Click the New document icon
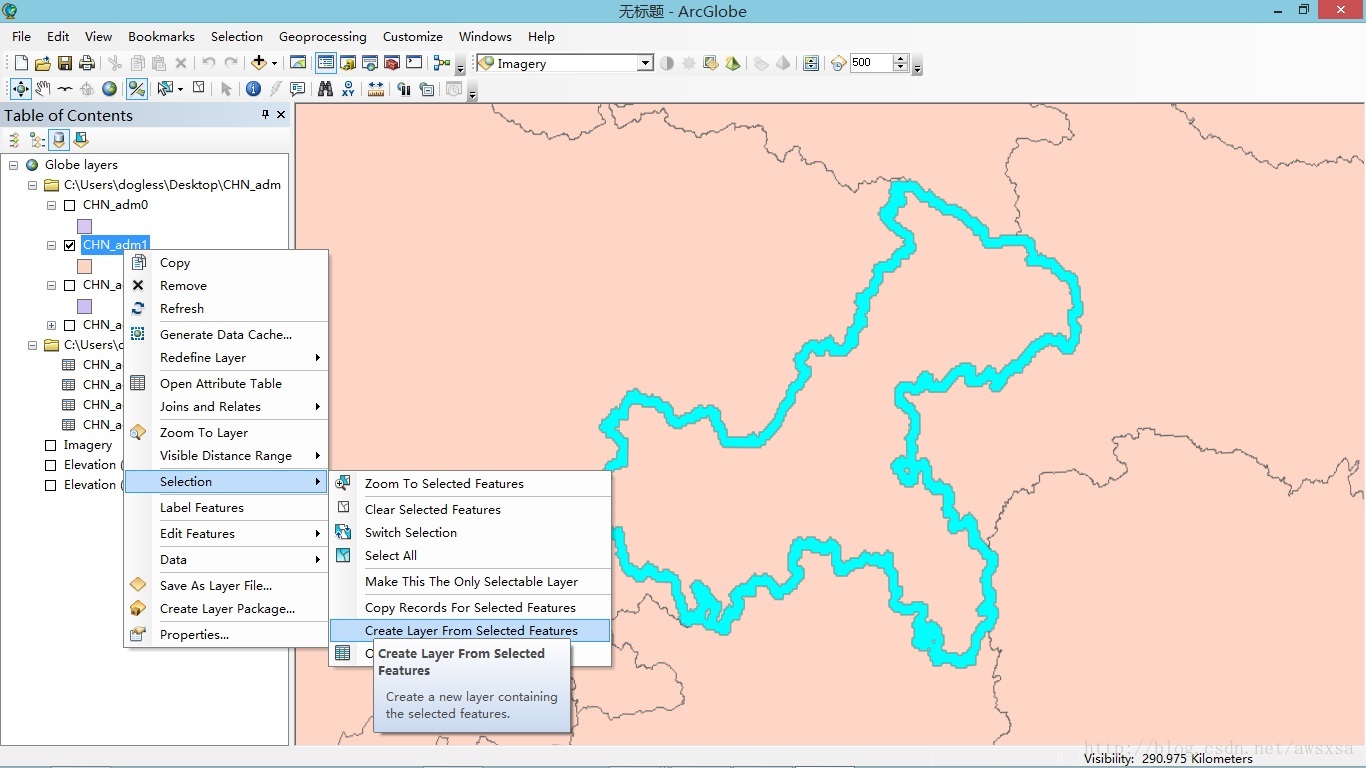Image resolution: width=1366 pixels, height=768 pixels. click(x=21, y=63)
